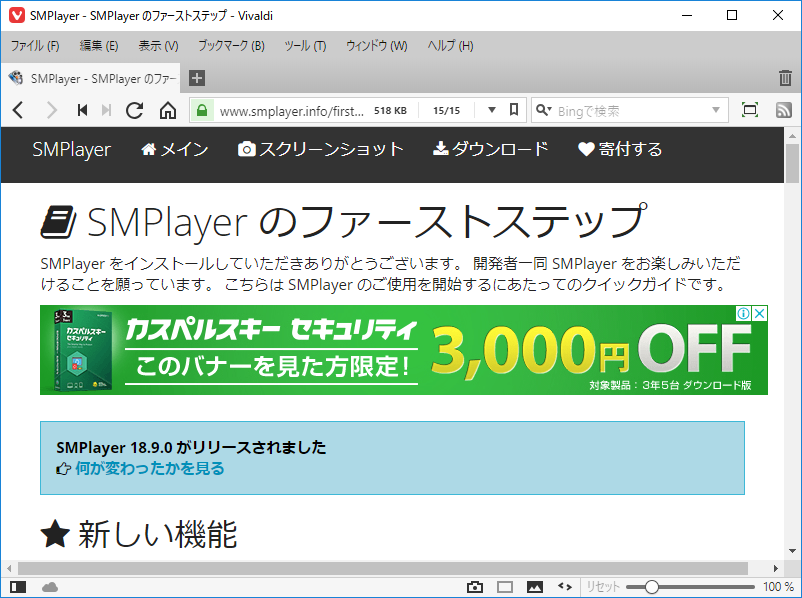Click the page capture frame icon in toolbar

click(750, 110)
